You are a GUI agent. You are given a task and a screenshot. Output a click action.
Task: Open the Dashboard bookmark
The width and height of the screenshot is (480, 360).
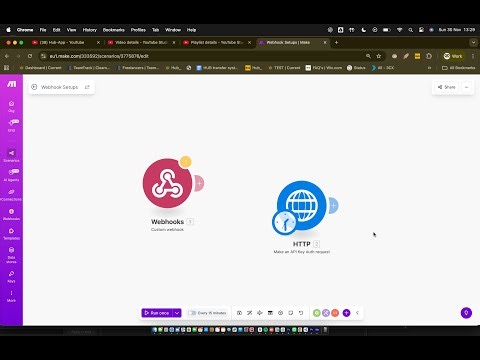(x=40, y=68)
